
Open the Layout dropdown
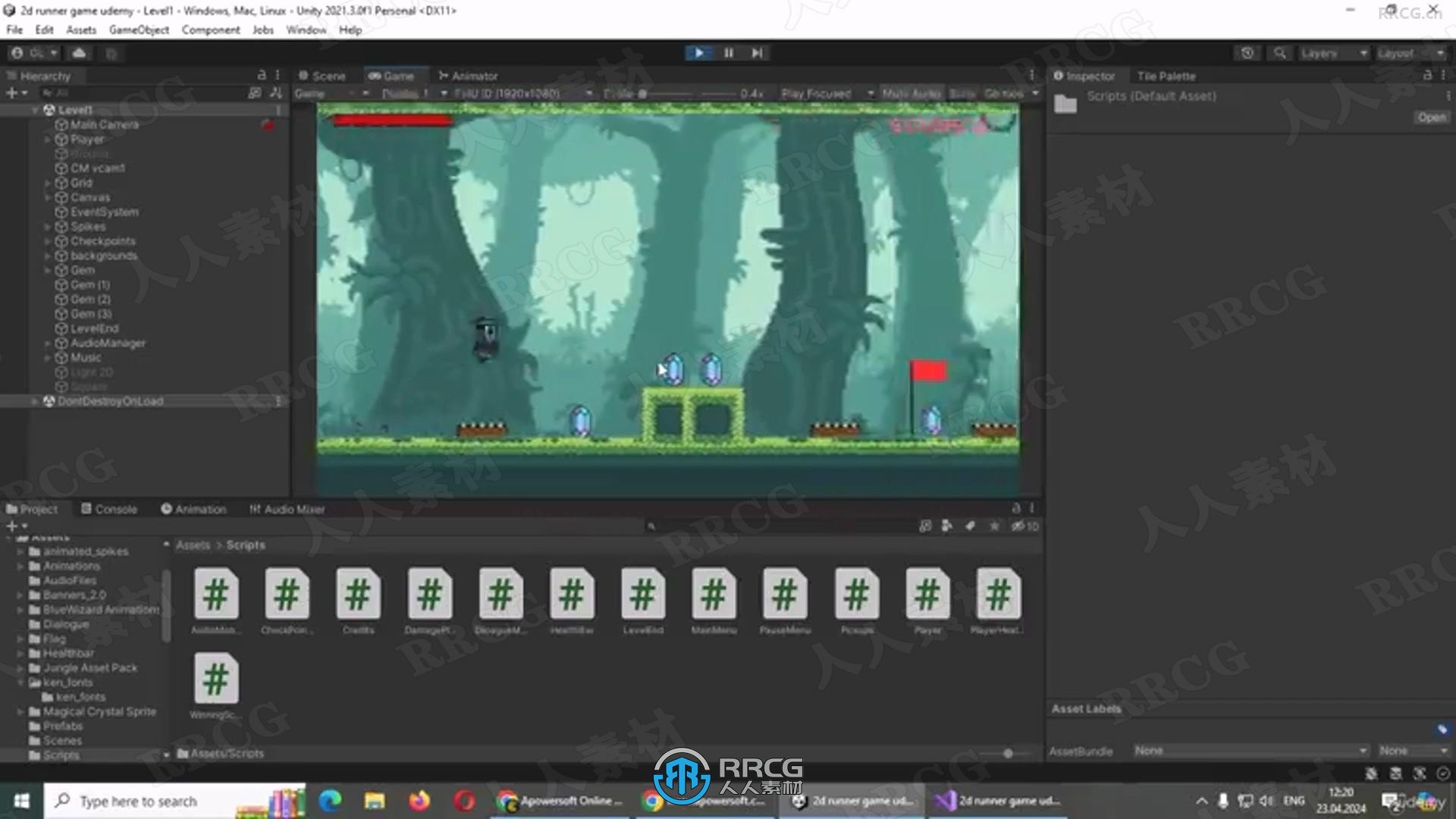pos(1410,53)
